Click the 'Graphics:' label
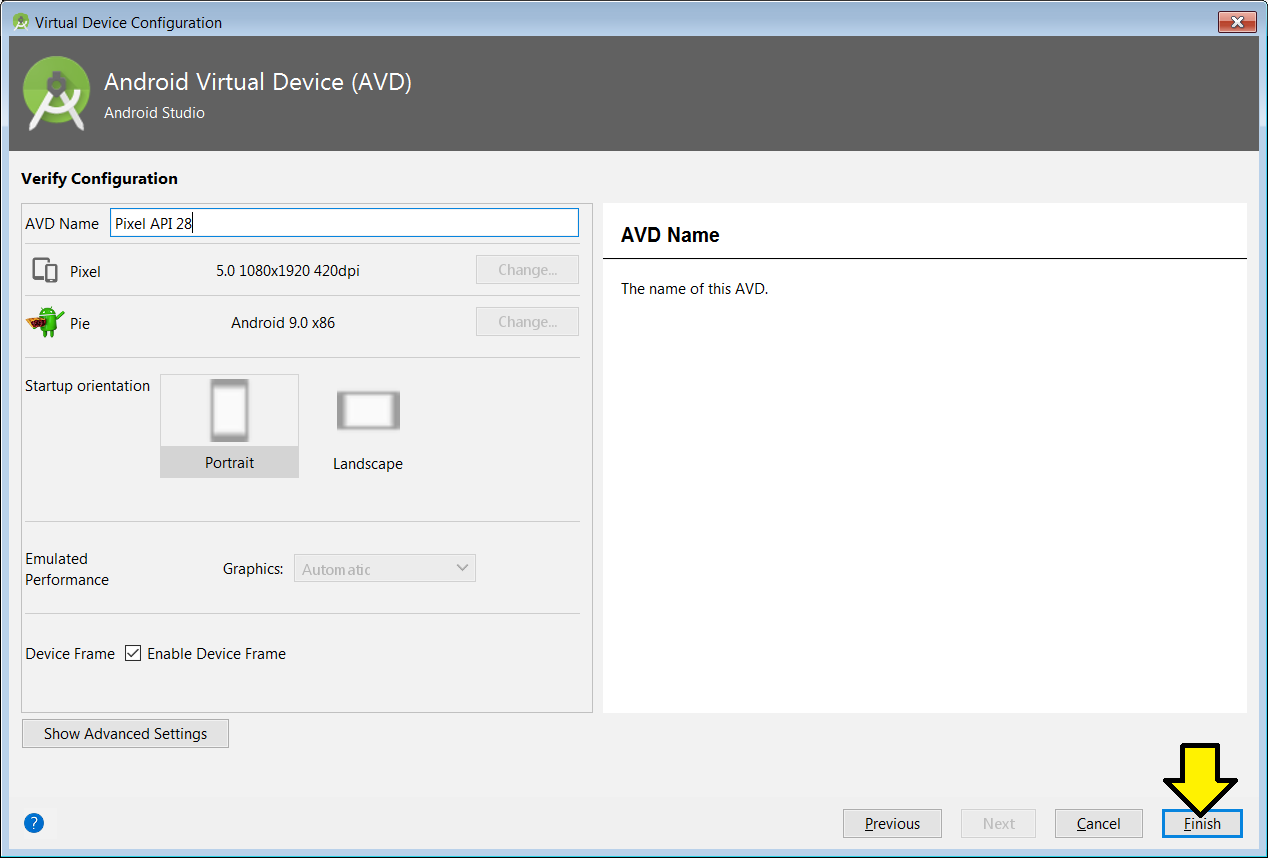Image resolution: width=1268 pixels, height=858 pixels. [253, 569]
